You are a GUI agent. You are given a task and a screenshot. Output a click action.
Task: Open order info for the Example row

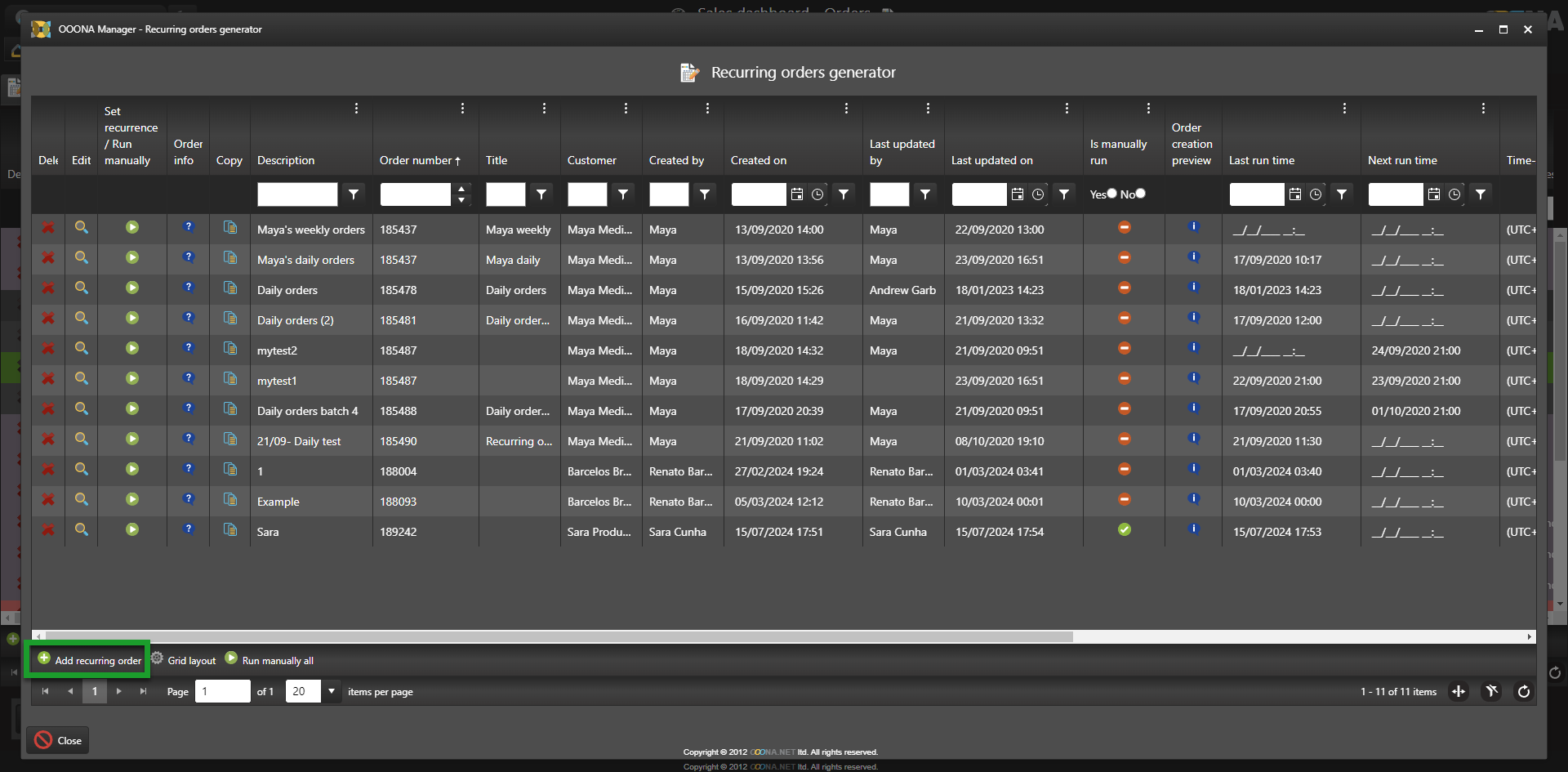(189, 500)
